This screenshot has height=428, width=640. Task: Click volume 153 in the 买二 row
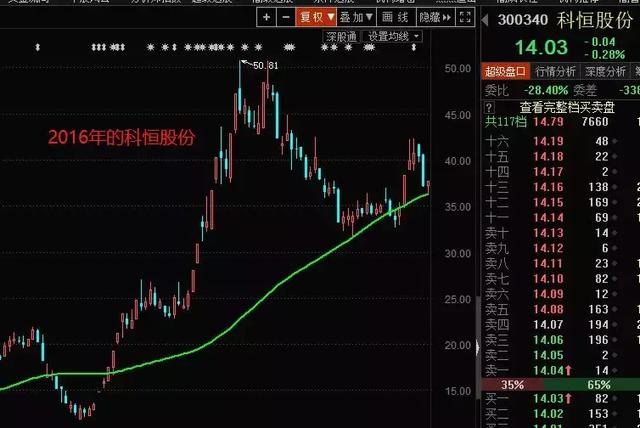pyautogui.click(x=598, y=414)
